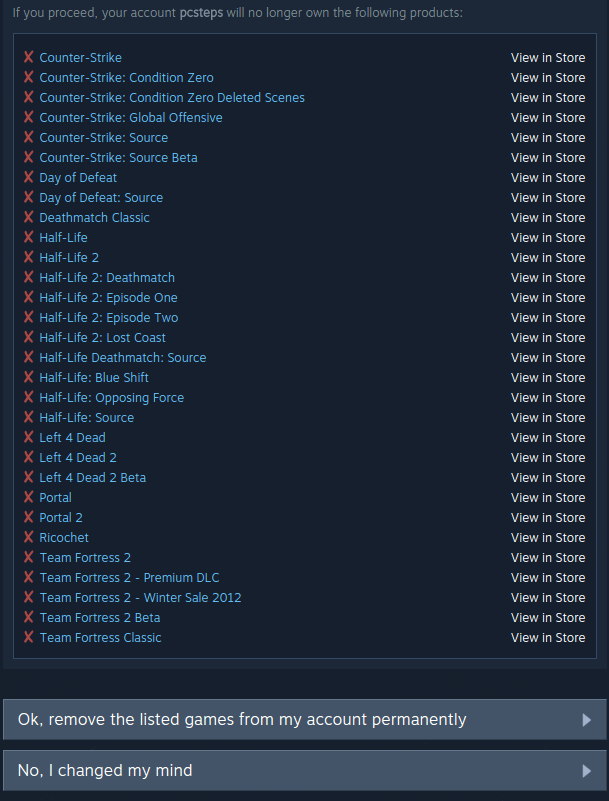The width and height of the screenshot is (609, 801).
Task: Click the red X next to Deathmatch Classic
Action: (x=29, y=217)
